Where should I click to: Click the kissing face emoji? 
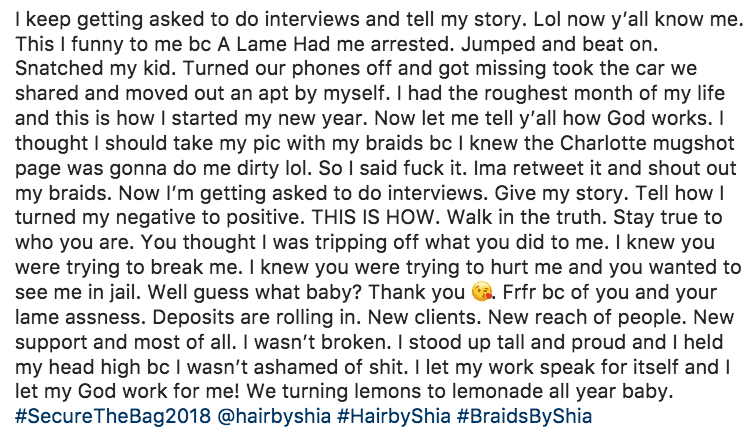click(481, 292)
